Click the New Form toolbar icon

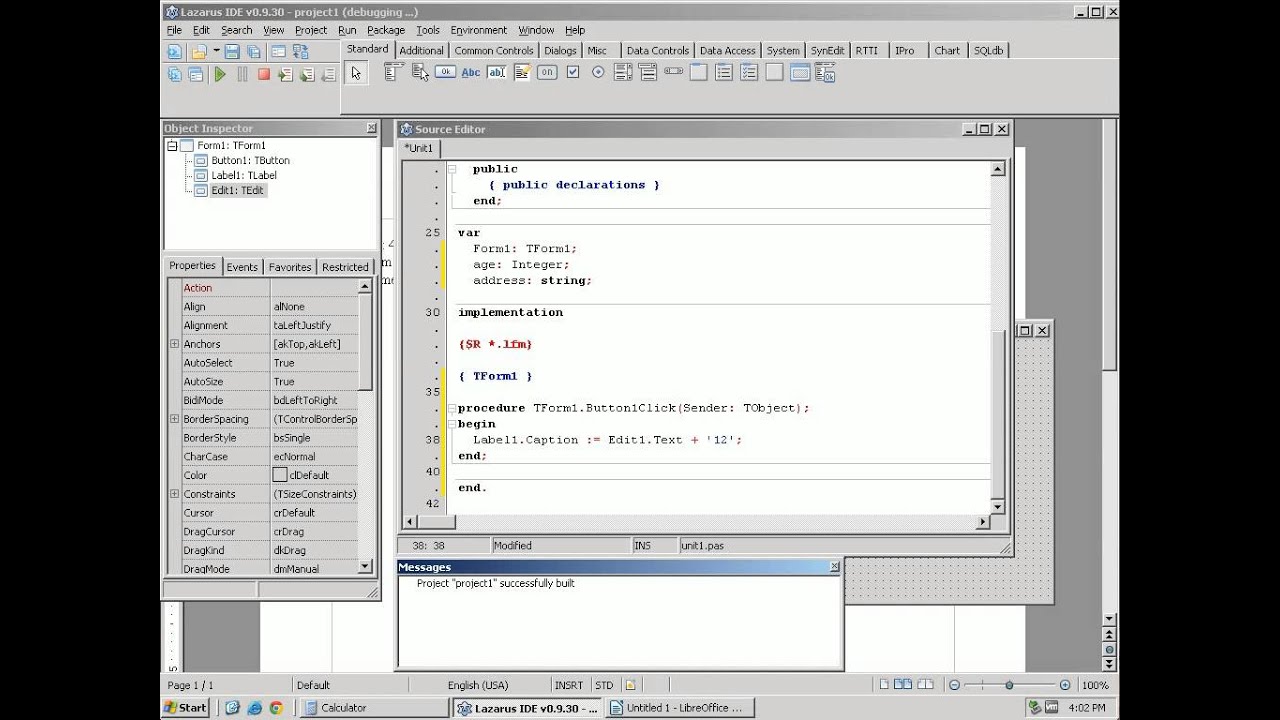tap(278, 52)
